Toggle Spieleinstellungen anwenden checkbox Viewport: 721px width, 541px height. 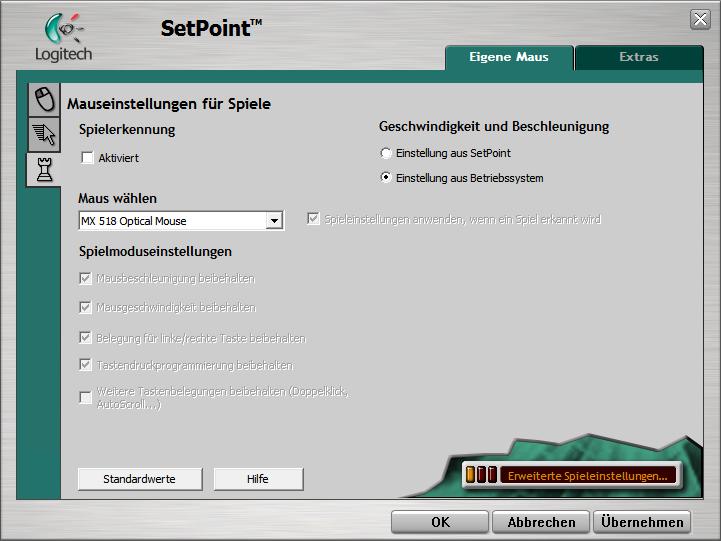[313, 219]
